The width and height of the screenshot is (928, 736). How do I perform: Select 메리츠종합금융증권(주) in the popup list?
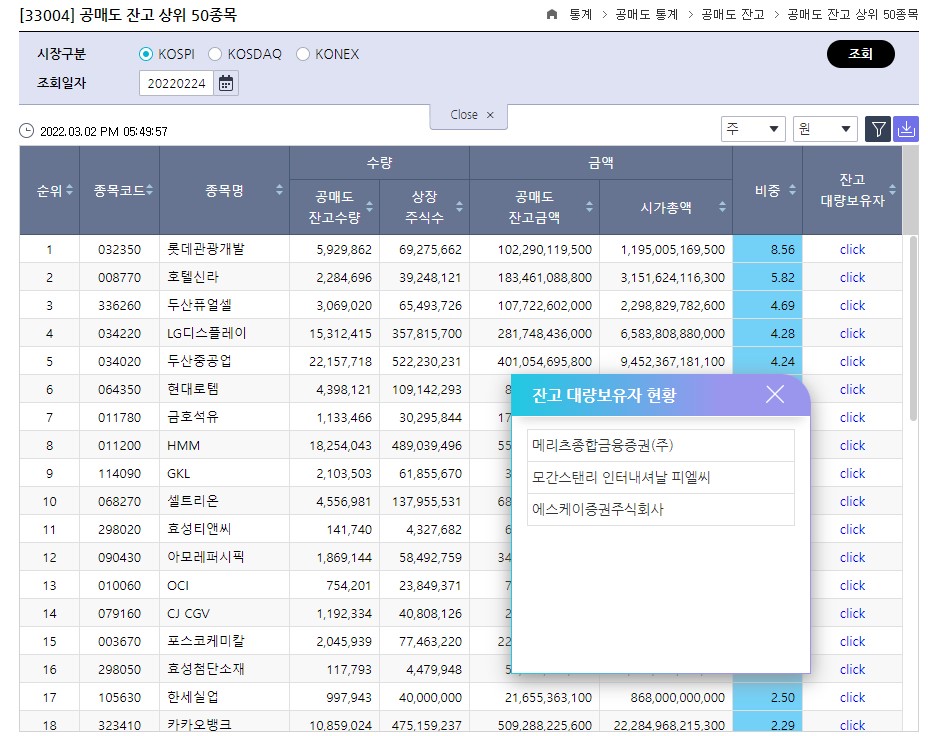coord(660,446)
